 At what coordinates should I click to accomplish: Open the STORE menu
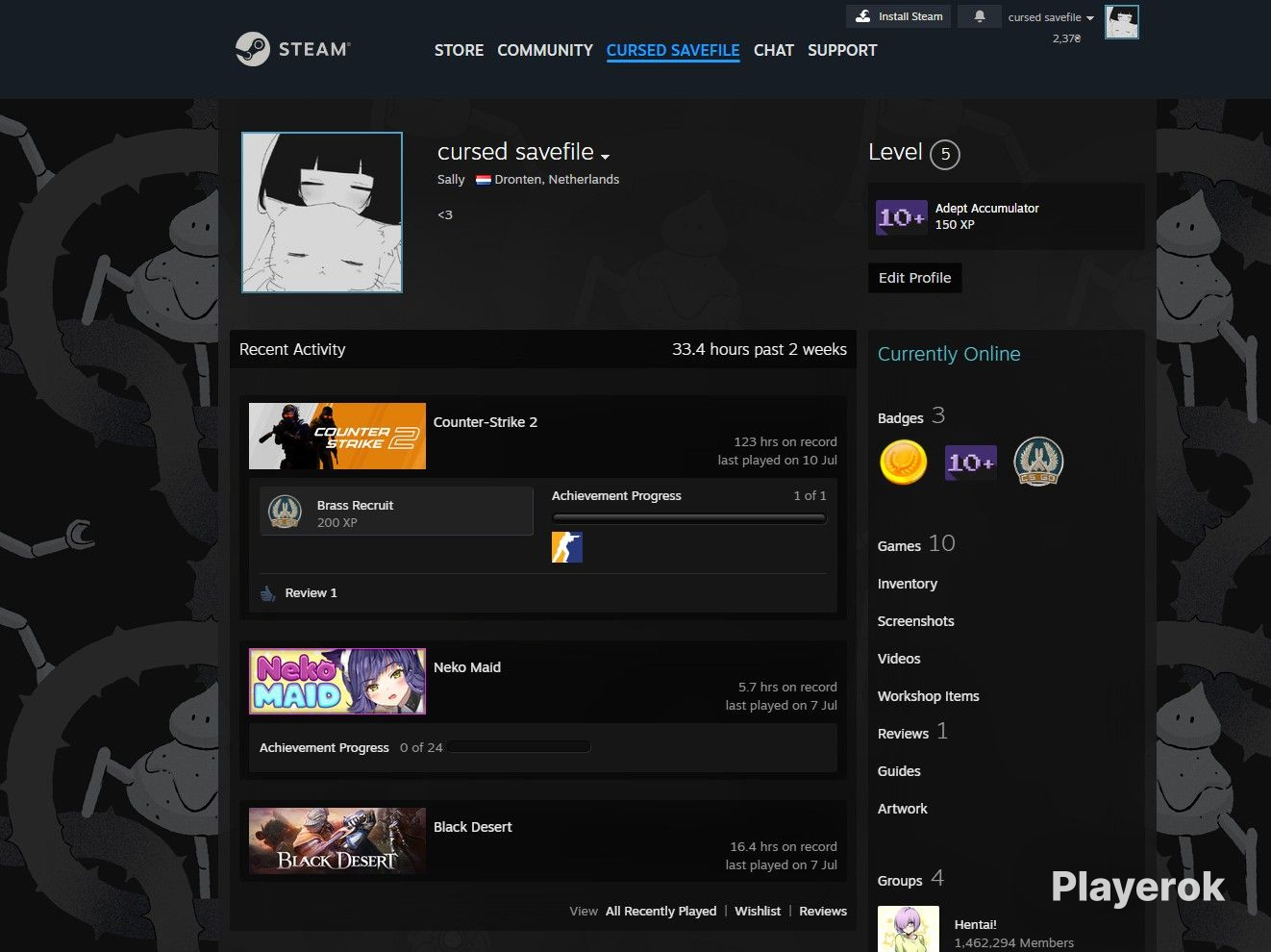click(x=459, y=50)
